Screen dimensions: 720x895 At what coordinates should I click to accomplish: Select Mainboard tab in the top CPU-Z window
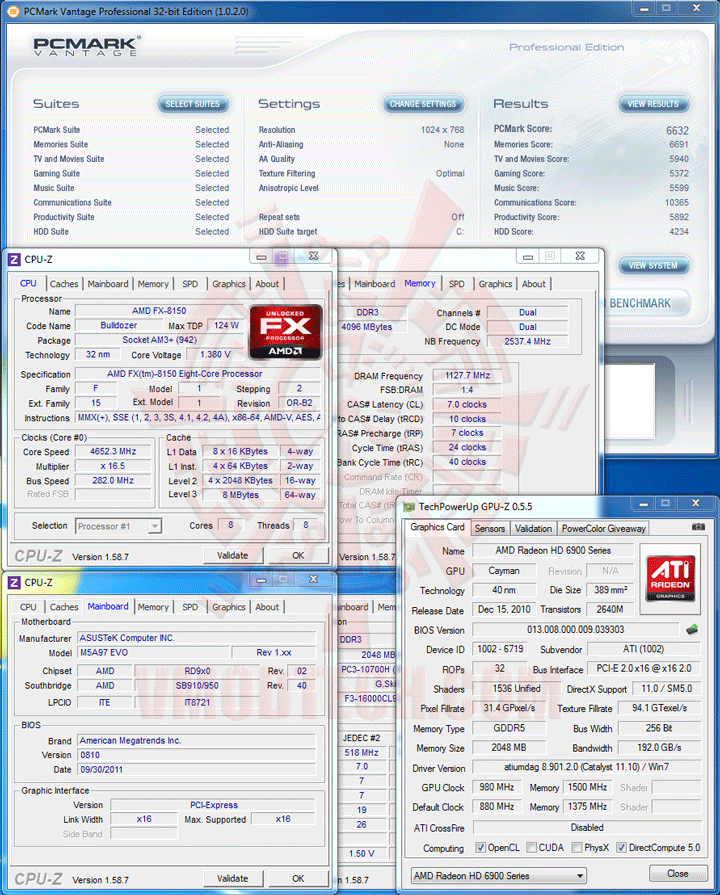[108, 284]
